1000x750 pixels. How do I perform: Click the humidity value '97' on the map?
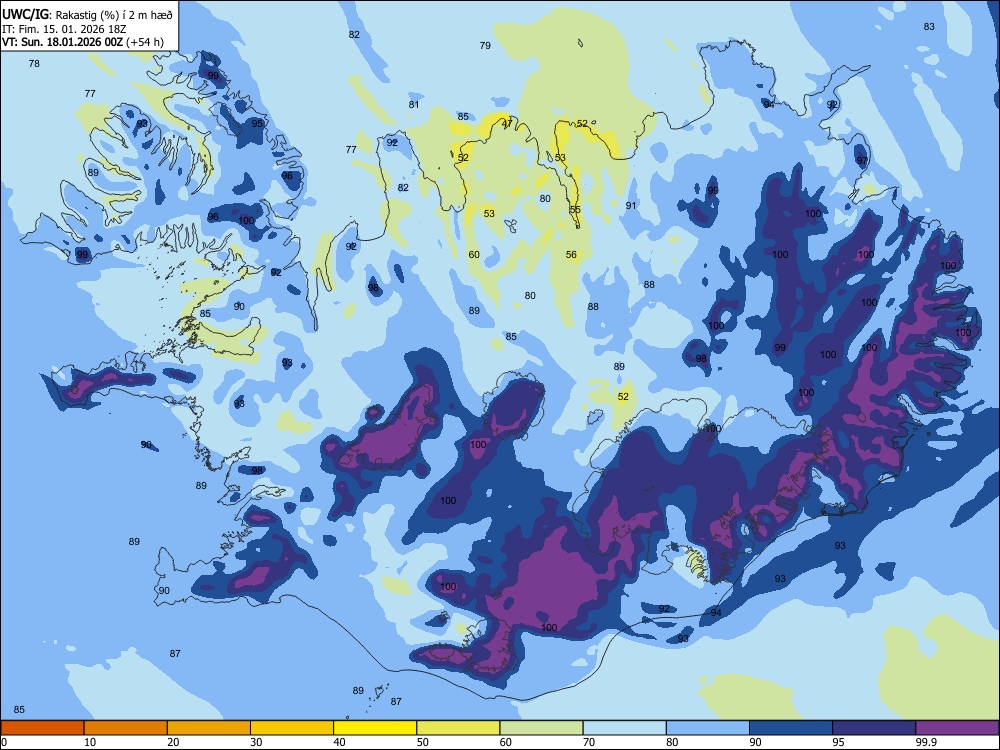862,160
